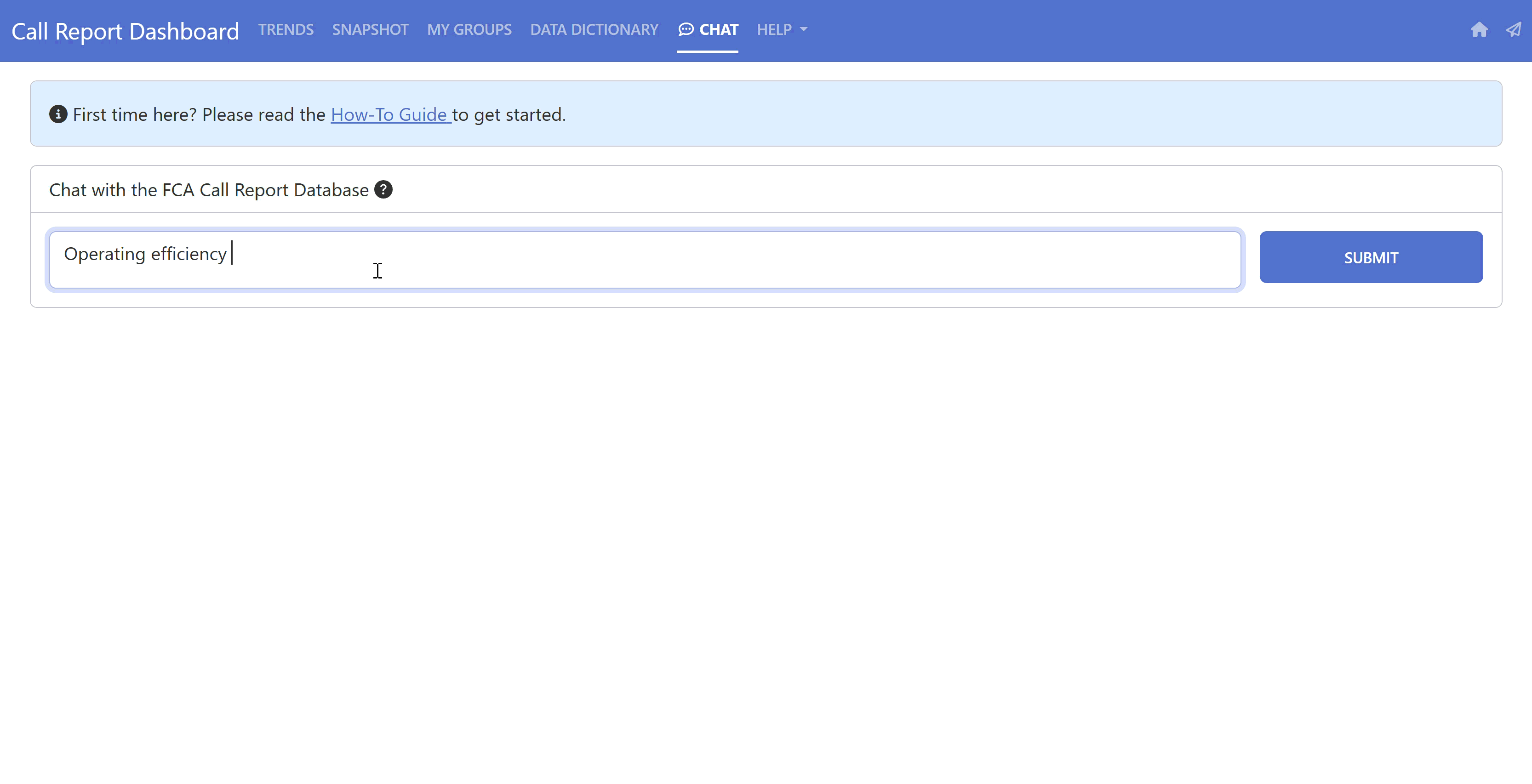This screenshot has width=1532, height=784.
Task: Click the home icon in navbar
Action: pyautogui.click(x=1479, y=30)
